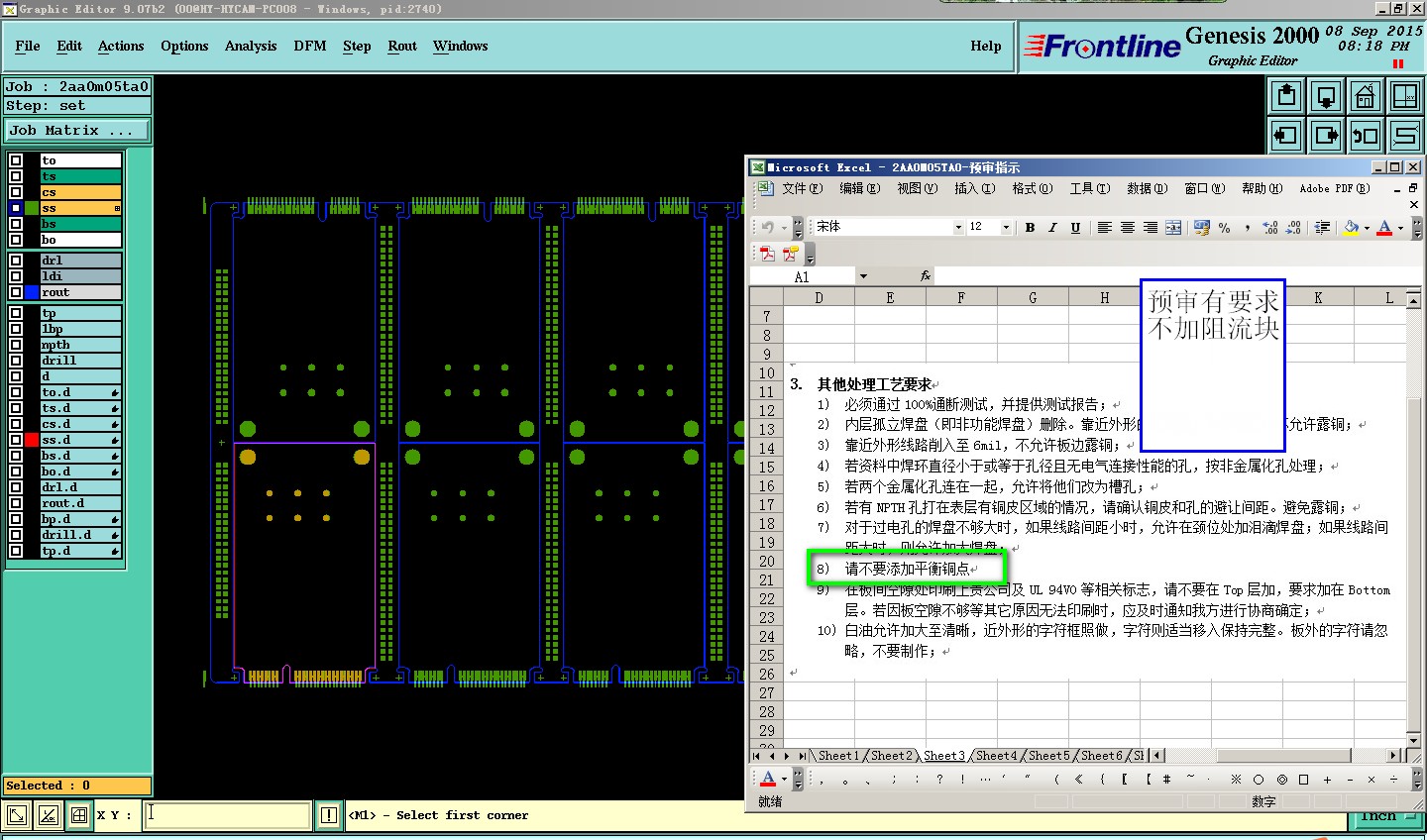Open the Rout menu in Genesis
This screenshot has width=1427, height=840.
pyautogui.click(x=402, y=46)
